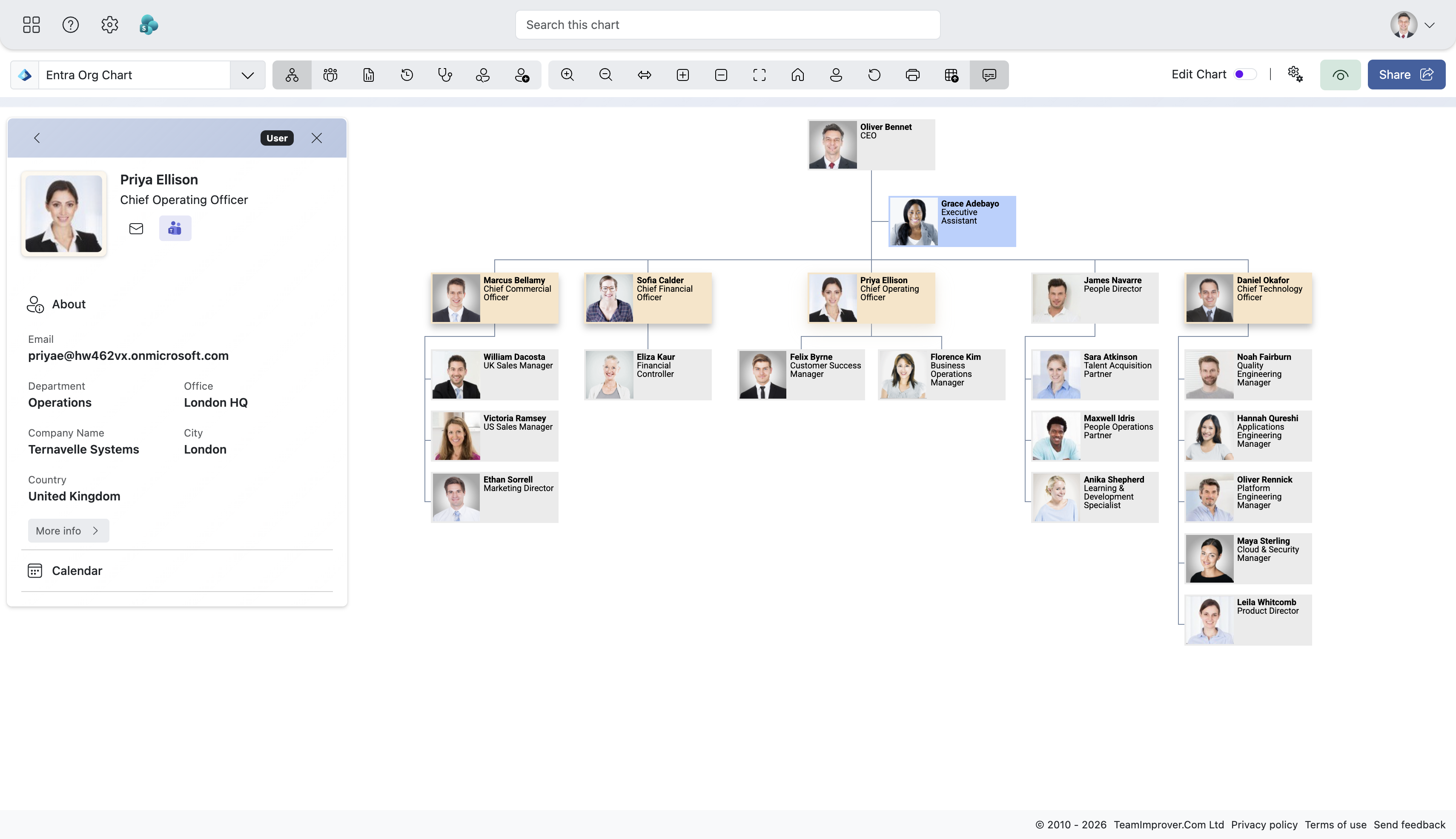Send email to Priya Ellison icon

(x=136, y=229)
